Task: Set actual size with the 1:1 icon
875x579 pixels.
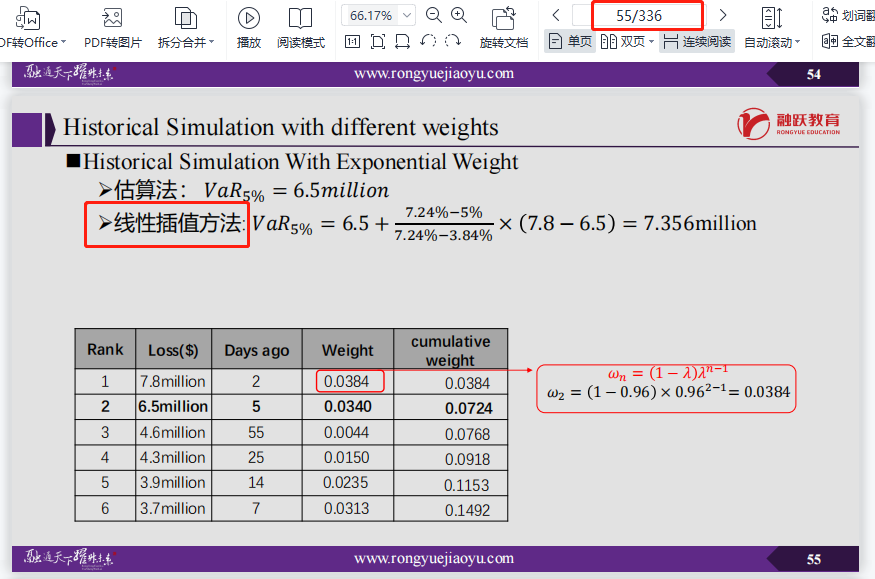Action: pyautogui.click(x=352, y=41)
